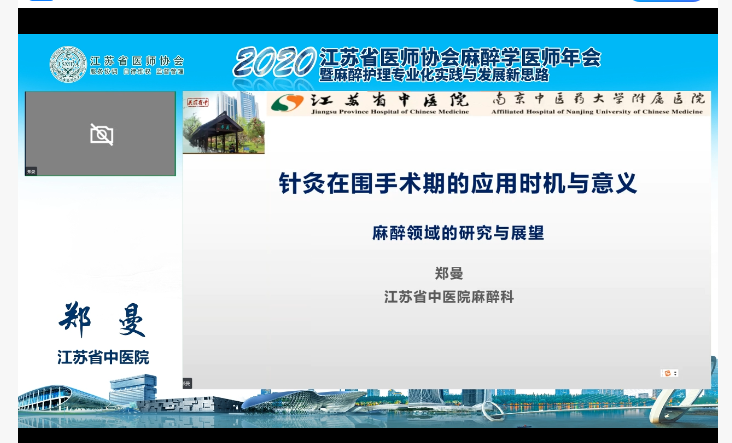Click 江苏省中医院麻醉科 text on the slide

coord(449,297)
